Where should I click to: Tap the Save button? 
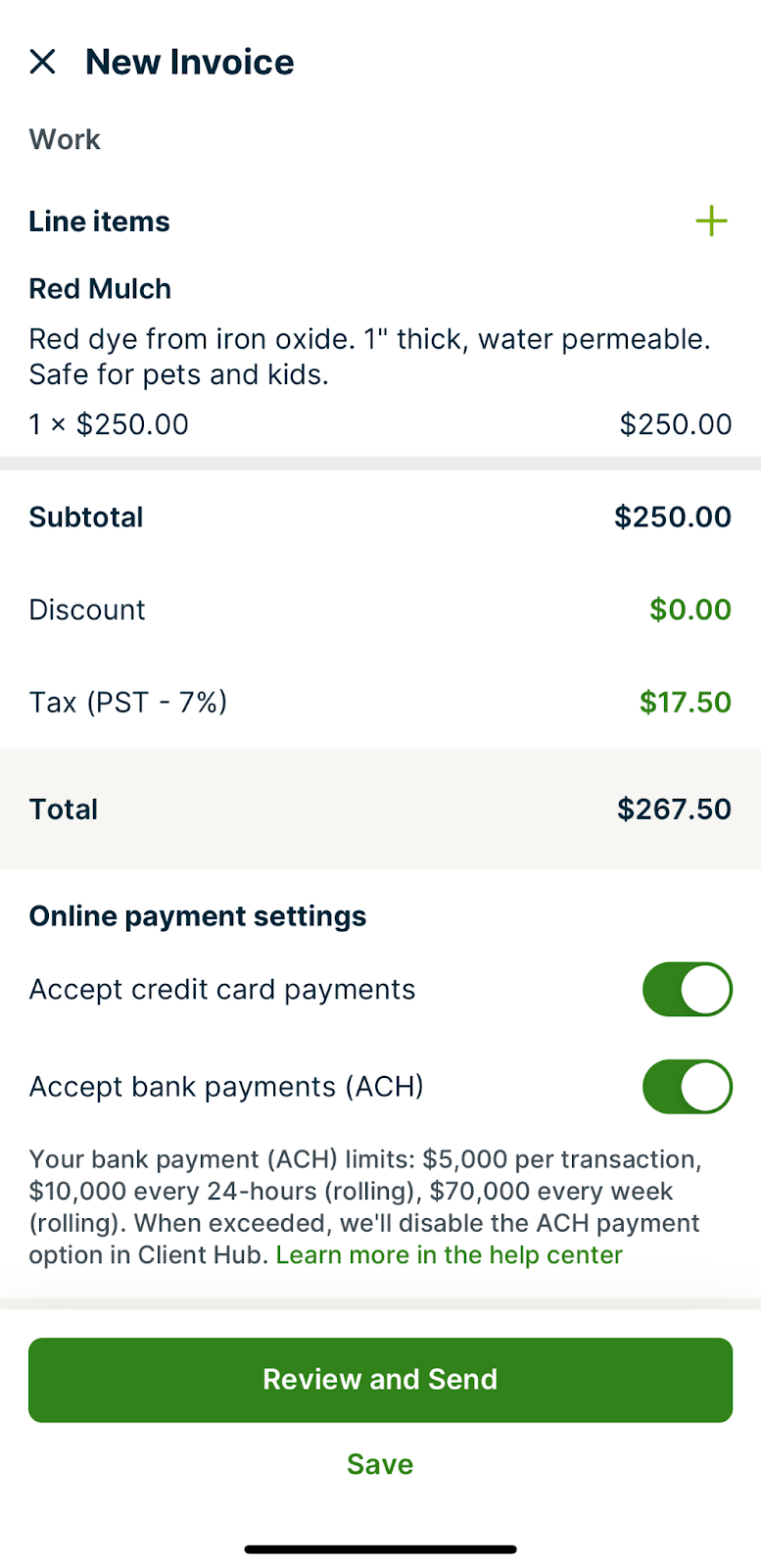point(380,1464)
